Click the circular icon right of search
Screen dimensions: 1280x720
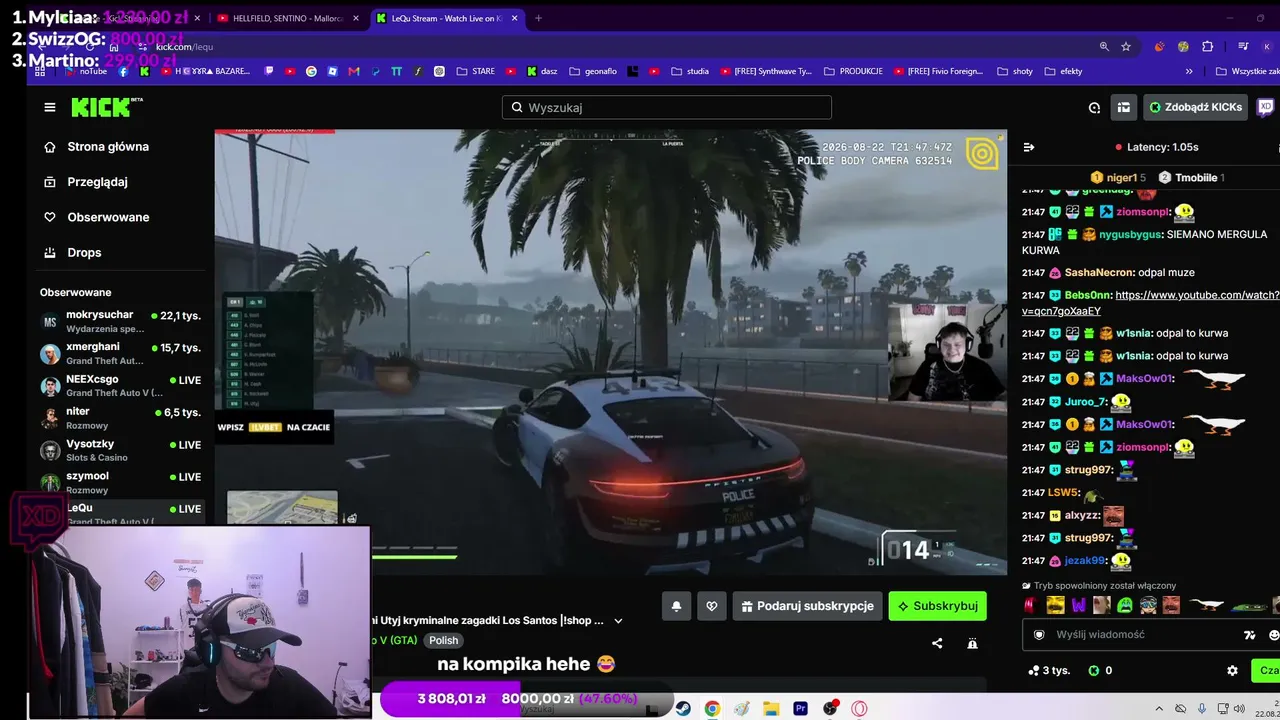[1094, 107]
